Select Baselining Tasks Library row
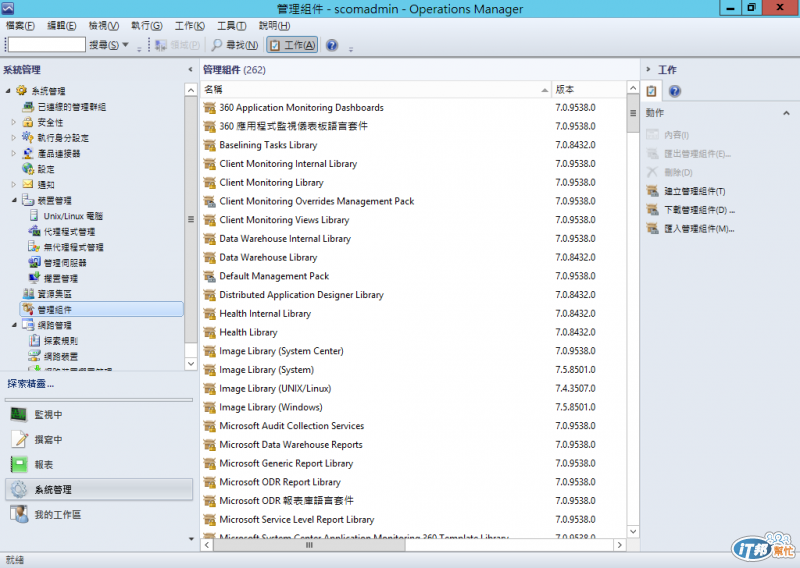Viewport: 800px width, 568px height. [x=414, y=145]
